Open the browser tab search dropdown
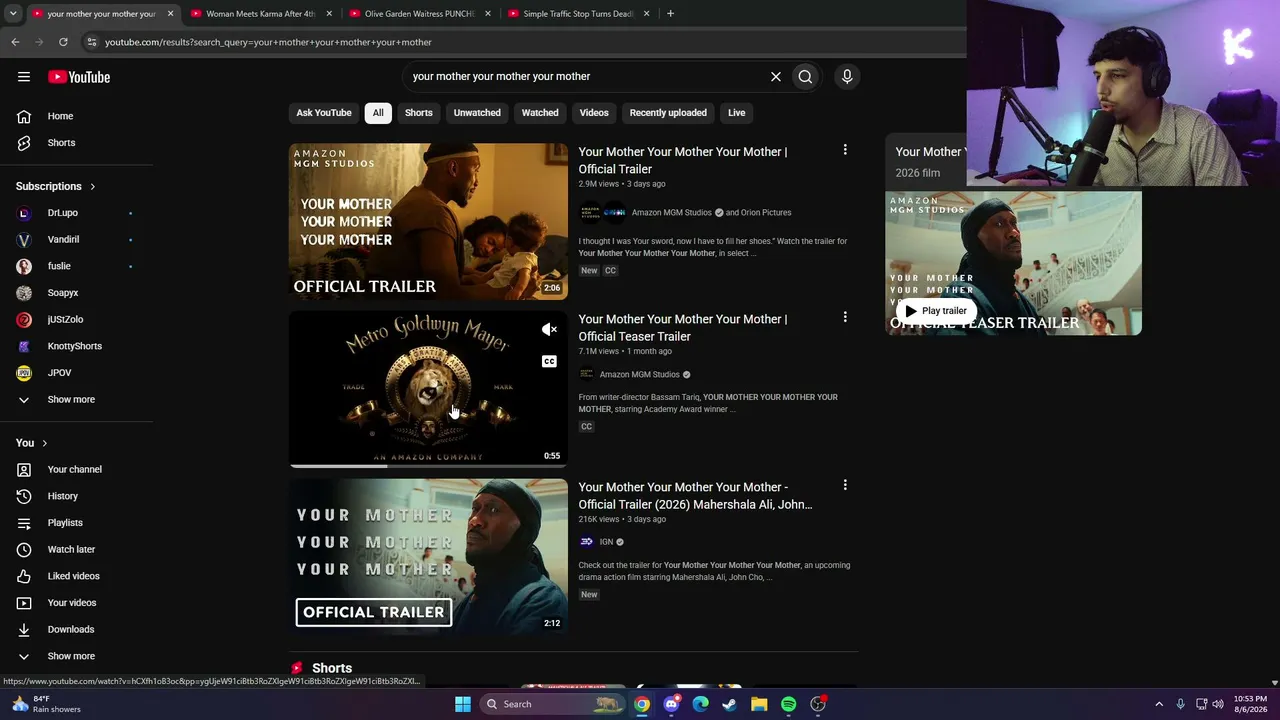 pyautogui.click(x=13, y=14)
